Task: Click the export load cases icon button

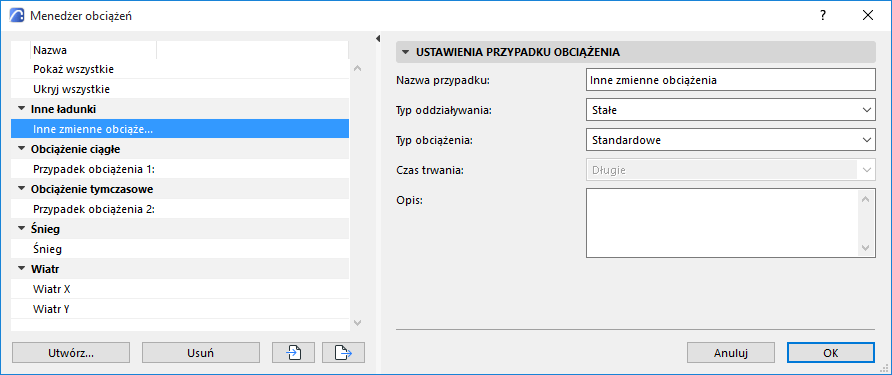Action: (x=343, y=353)
